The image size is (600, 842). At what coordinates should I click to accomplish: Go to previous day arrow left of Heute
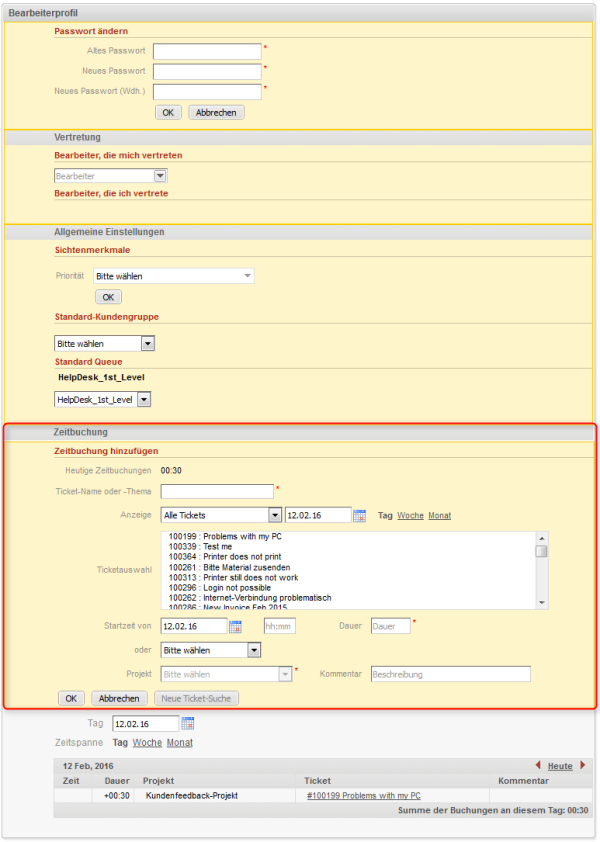point(539,765)
